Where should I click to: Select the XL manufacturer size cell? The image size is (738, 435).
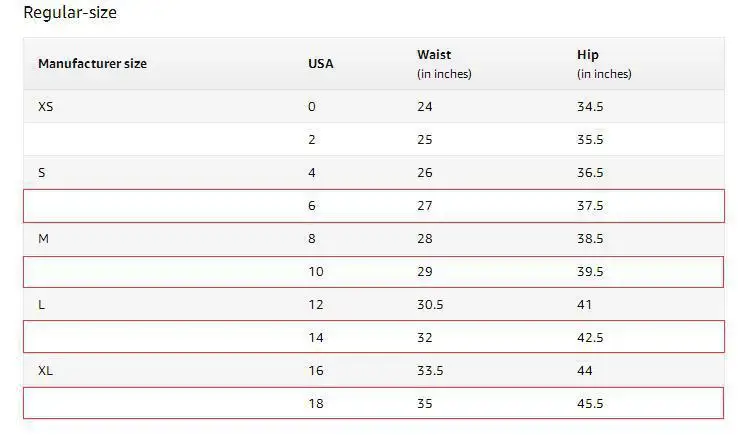(x=46, y=371)
